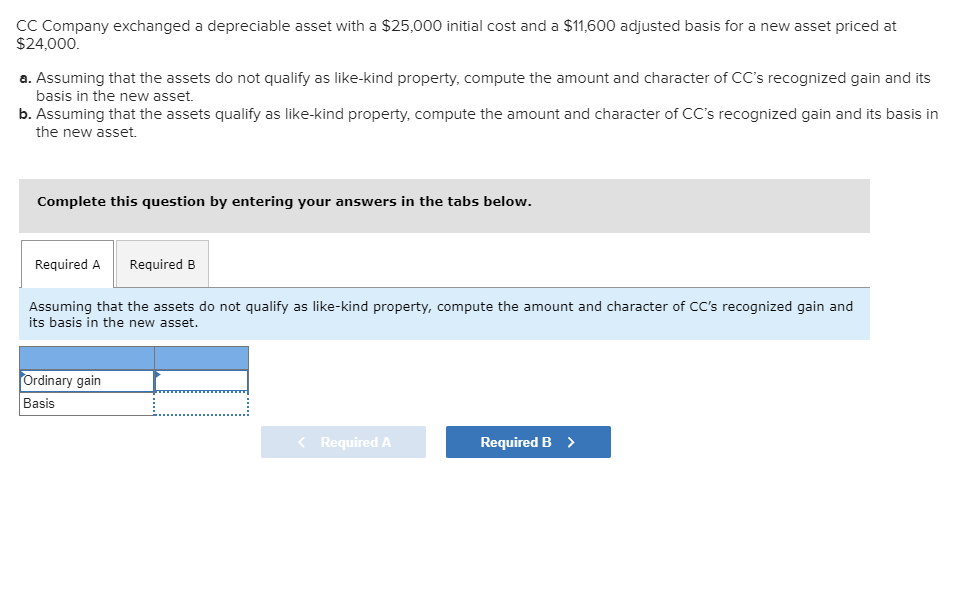Click the $24,000 value in the question

point(43,42)
